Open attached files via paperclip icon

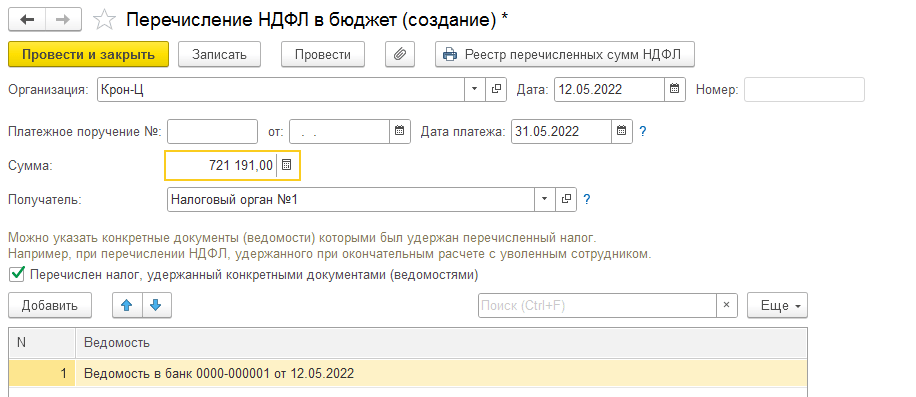400,54
